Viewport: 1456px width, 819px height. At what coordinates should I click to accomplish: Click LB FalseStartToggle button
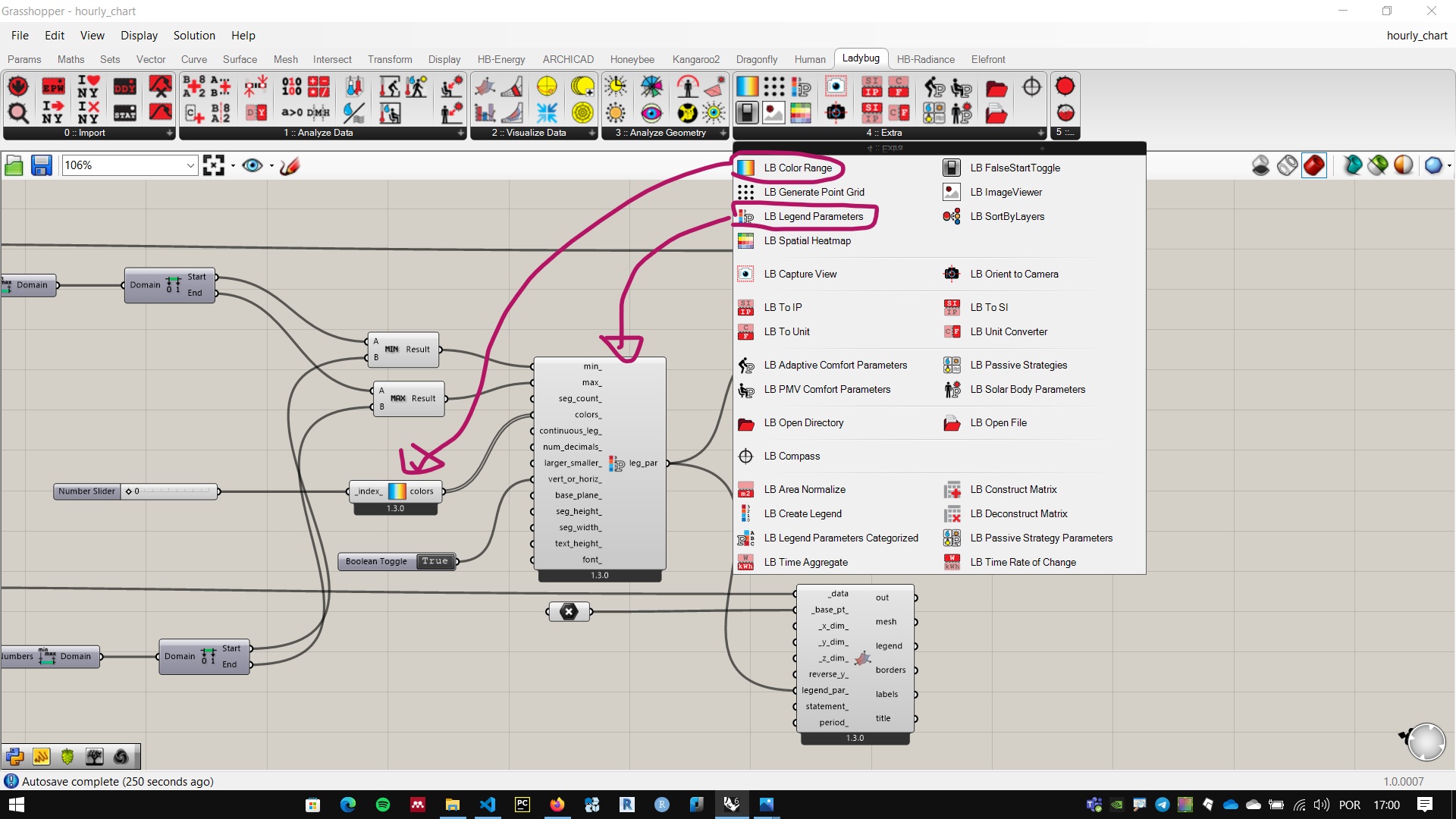coord(1014,167)
